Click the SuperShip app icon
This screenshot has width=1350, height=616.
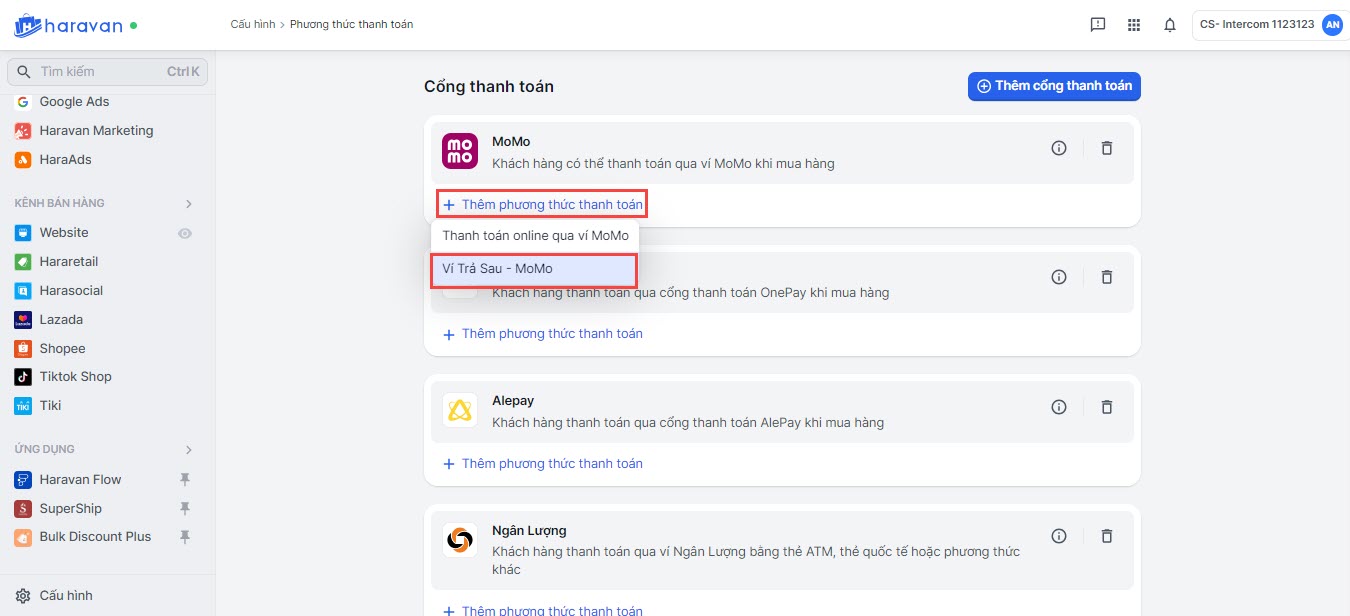23,509
